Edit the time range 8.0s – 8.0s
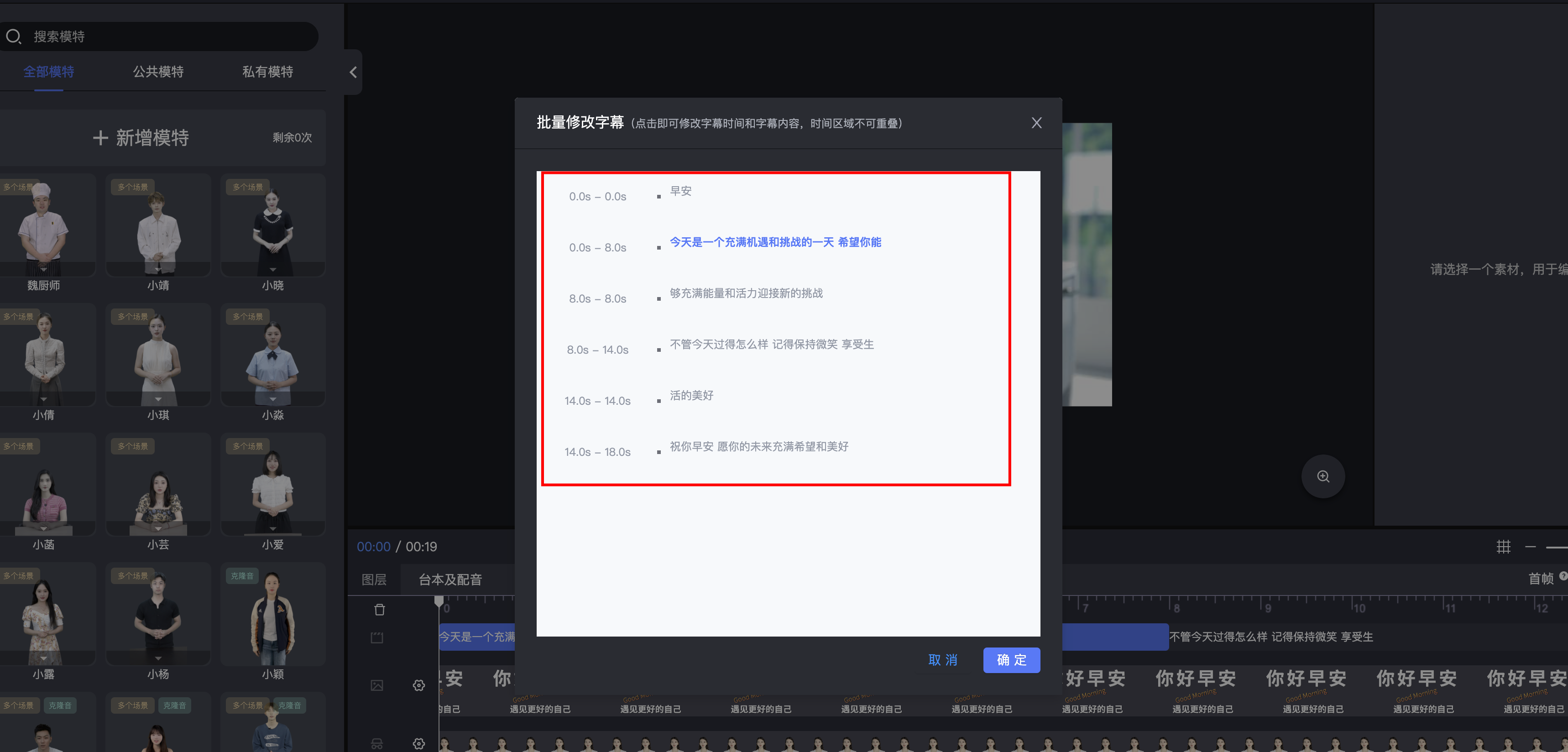The image size is (1568, 752). coord(598,299)
